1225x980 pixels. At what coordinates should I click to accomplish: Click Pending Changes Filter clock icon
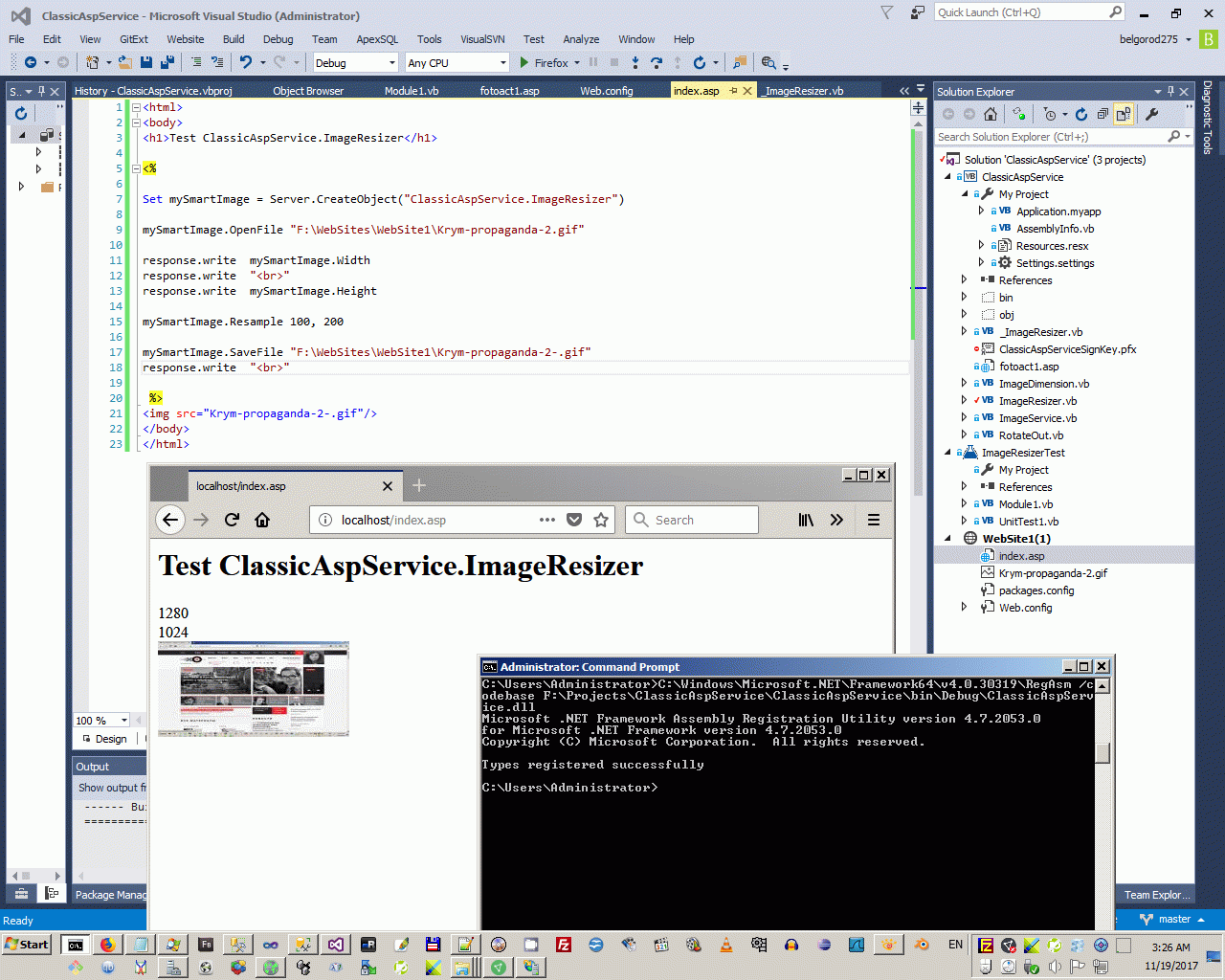(1050, 114)
